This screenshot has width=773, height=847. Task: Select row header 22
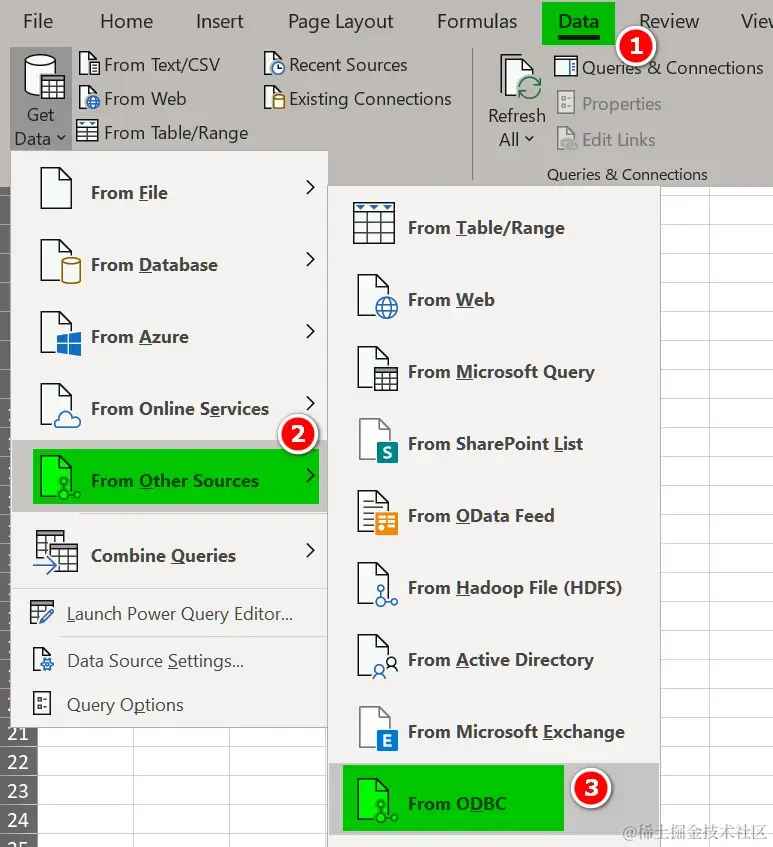click(18, 762)
